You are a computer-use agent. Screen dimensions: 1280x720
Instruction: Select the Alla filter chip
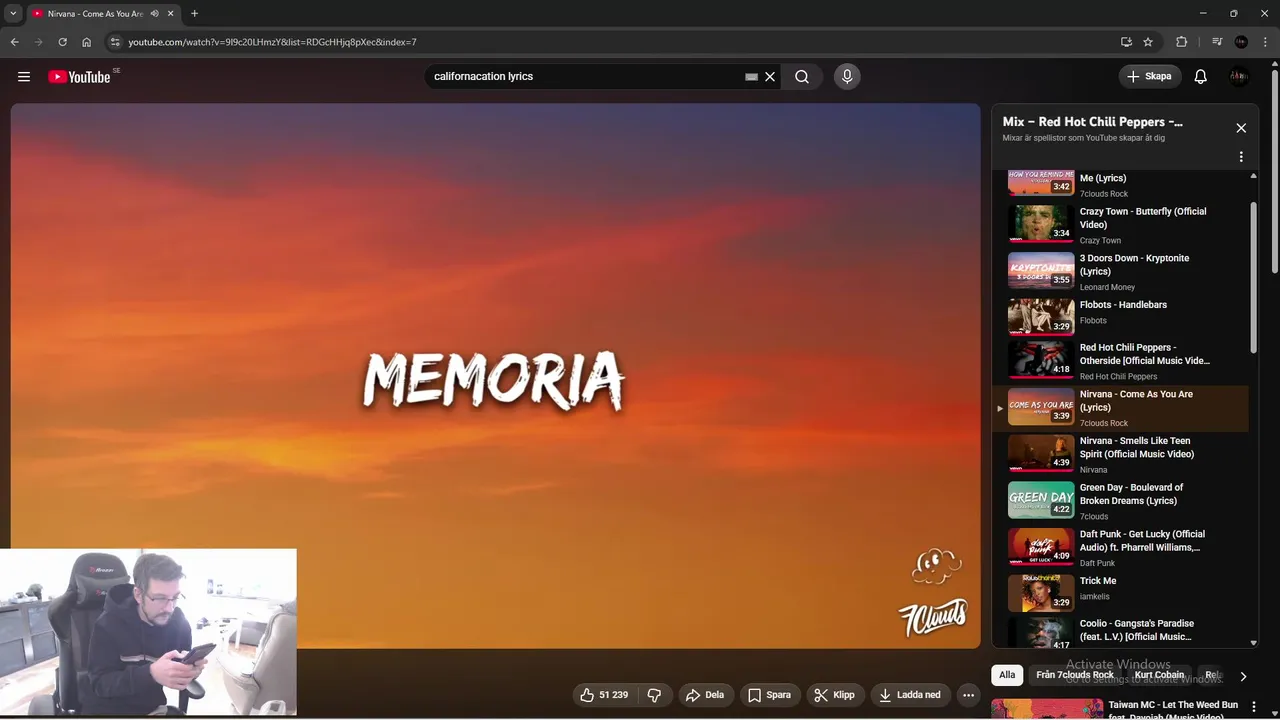[1007, 675]
